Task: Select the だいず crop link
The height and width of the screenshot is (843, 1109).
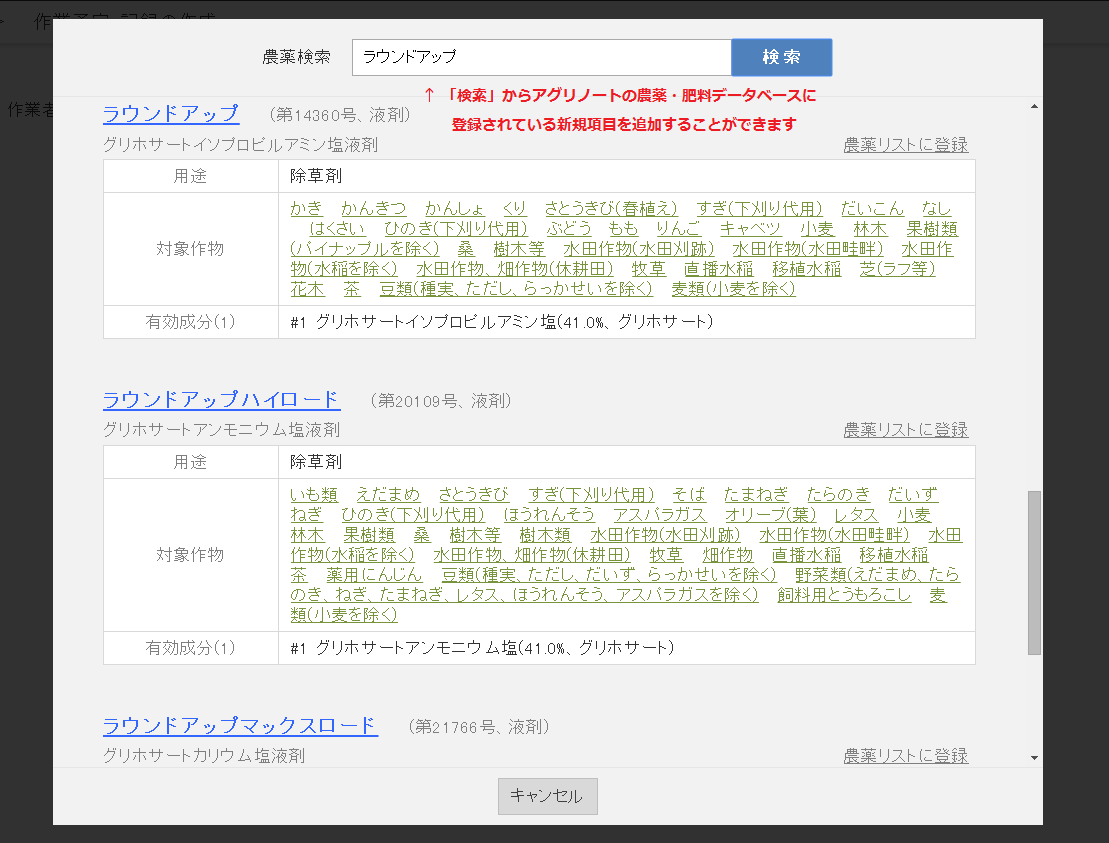Action: (x=912, y=495)
